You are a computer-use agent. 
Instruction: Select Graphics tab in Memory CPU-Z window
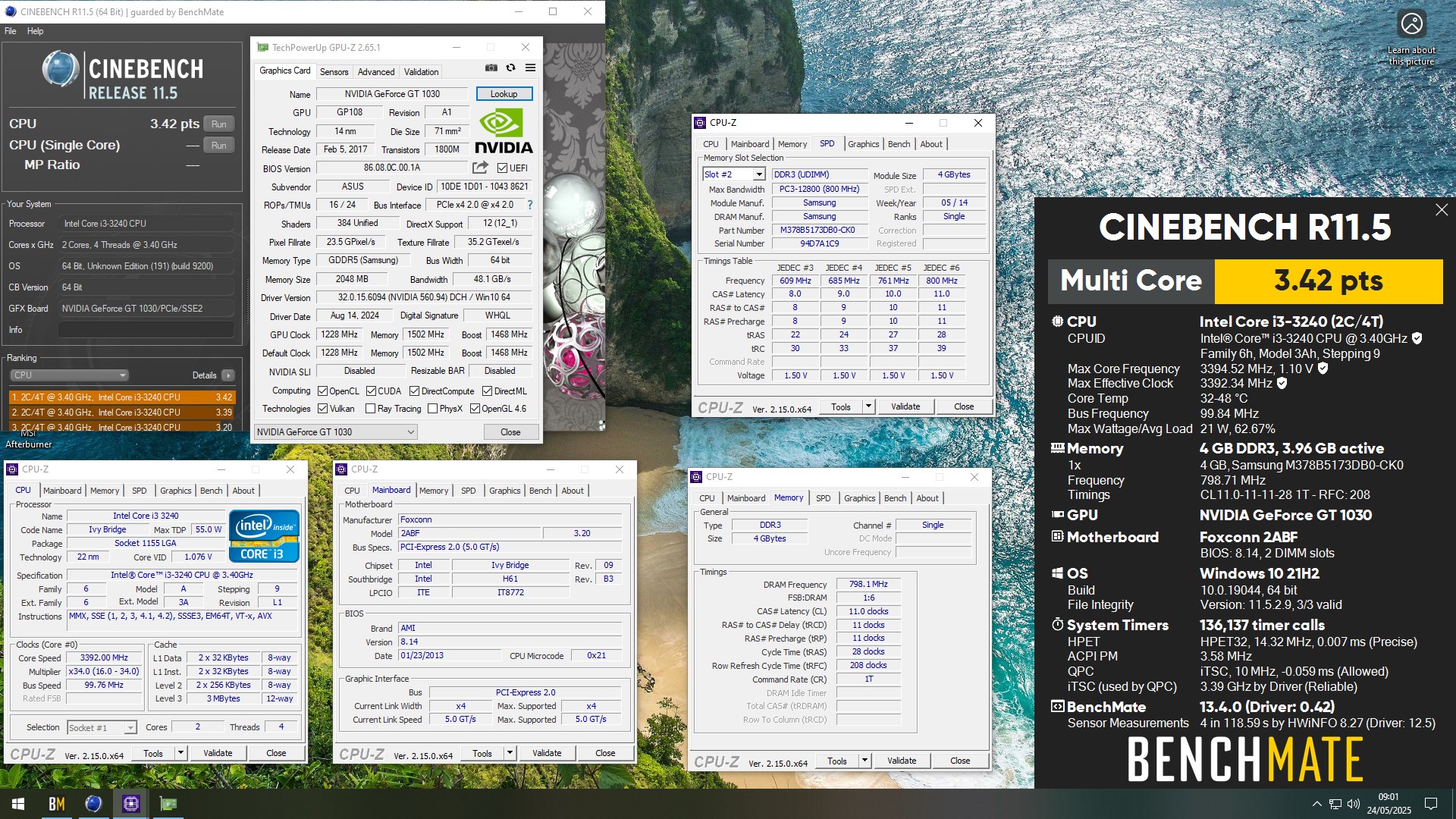point(859,498)
